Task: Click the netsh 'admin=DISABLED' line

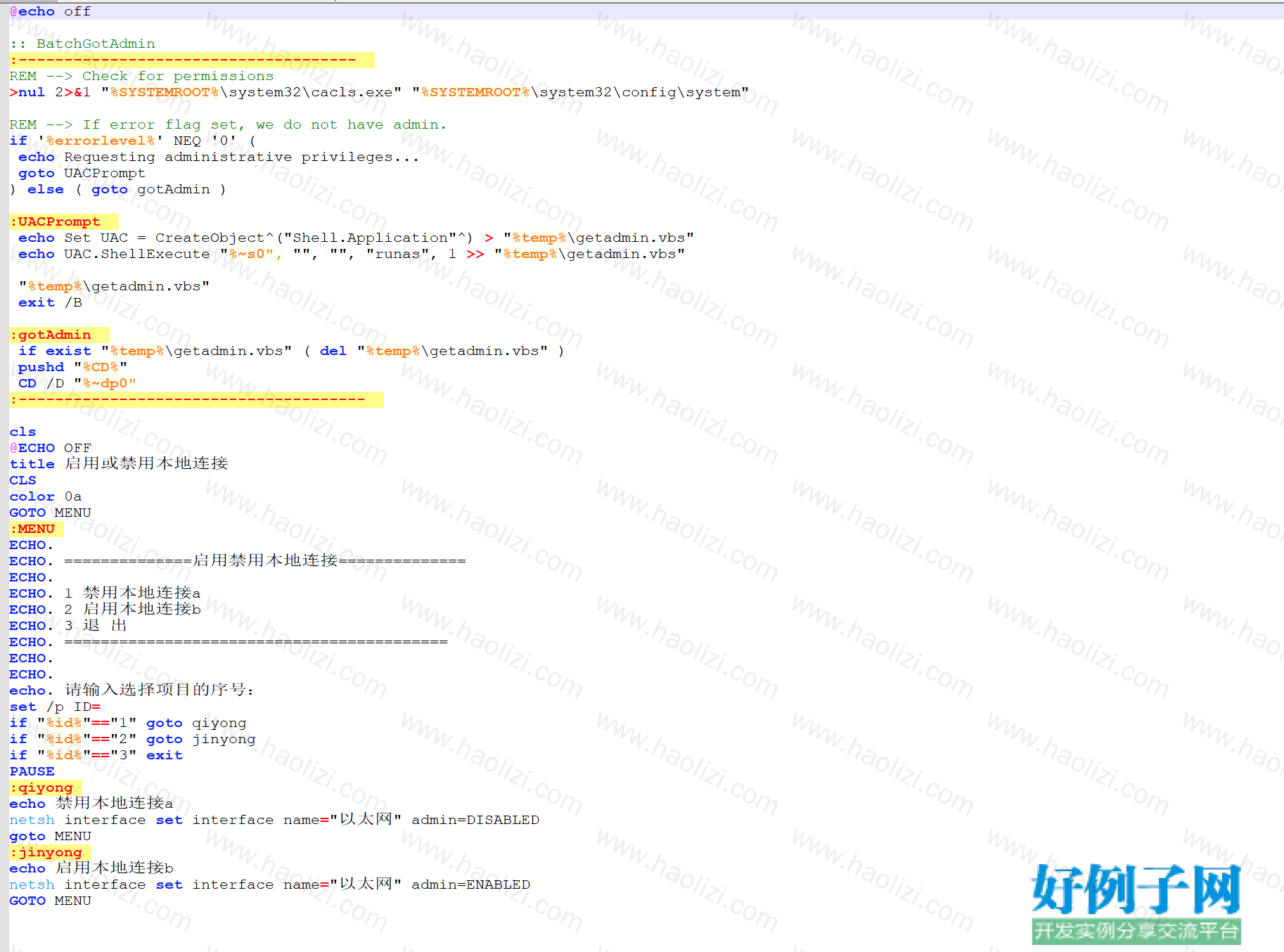Action: tap(274, 819)
